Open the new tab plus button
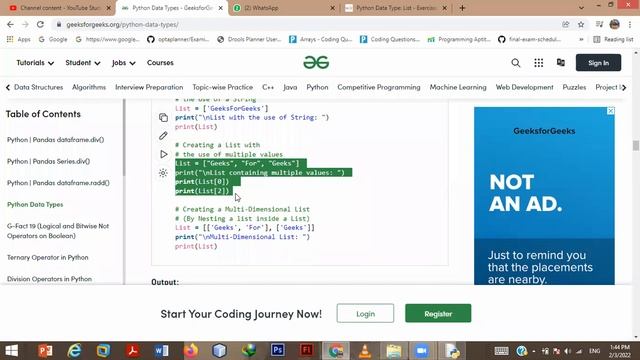The image size is (640, 360). pyautogui.click(x=462, y=8)
